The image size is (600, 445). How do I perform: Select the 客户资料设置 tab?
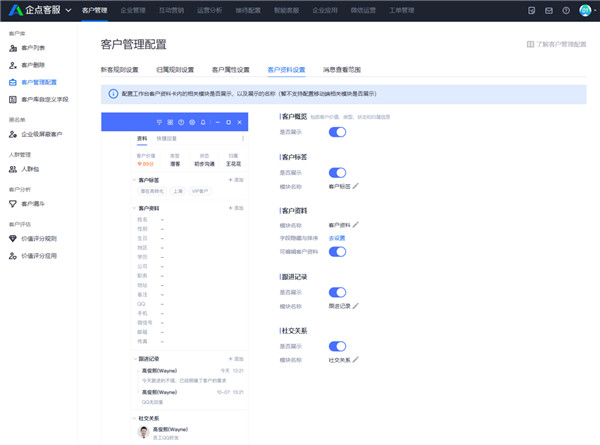pos(286,70)
